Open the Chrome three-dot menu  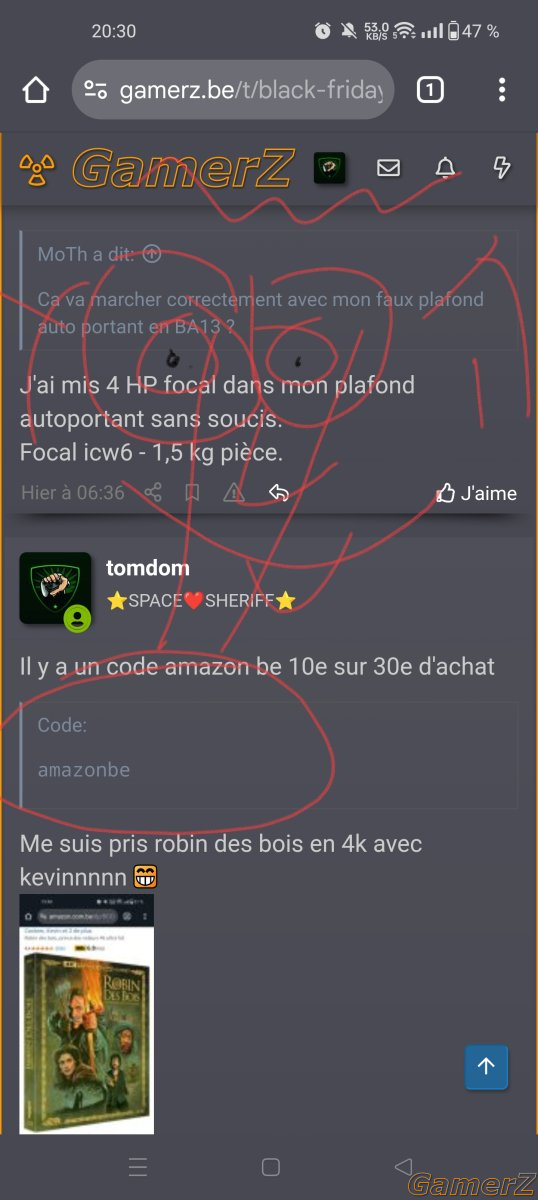tap(502, 90)
